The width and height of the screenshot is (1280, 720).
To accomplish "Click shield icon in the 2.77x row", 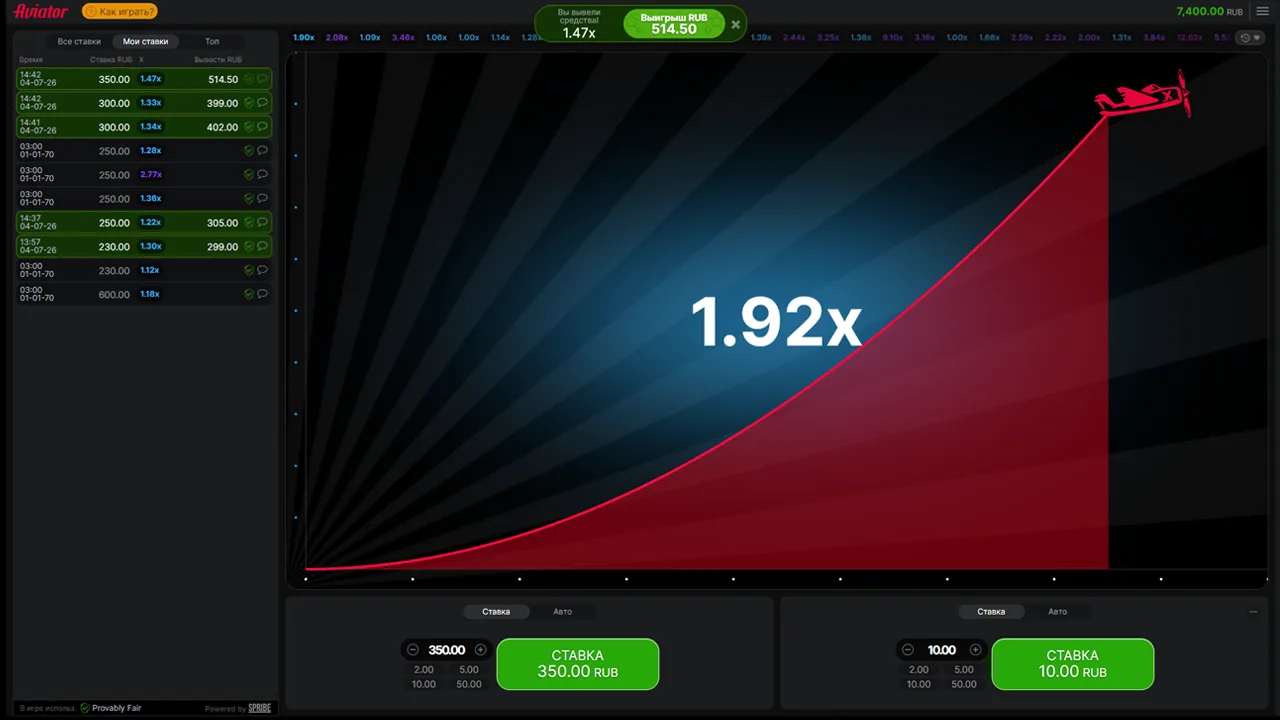I will [249, 175].
